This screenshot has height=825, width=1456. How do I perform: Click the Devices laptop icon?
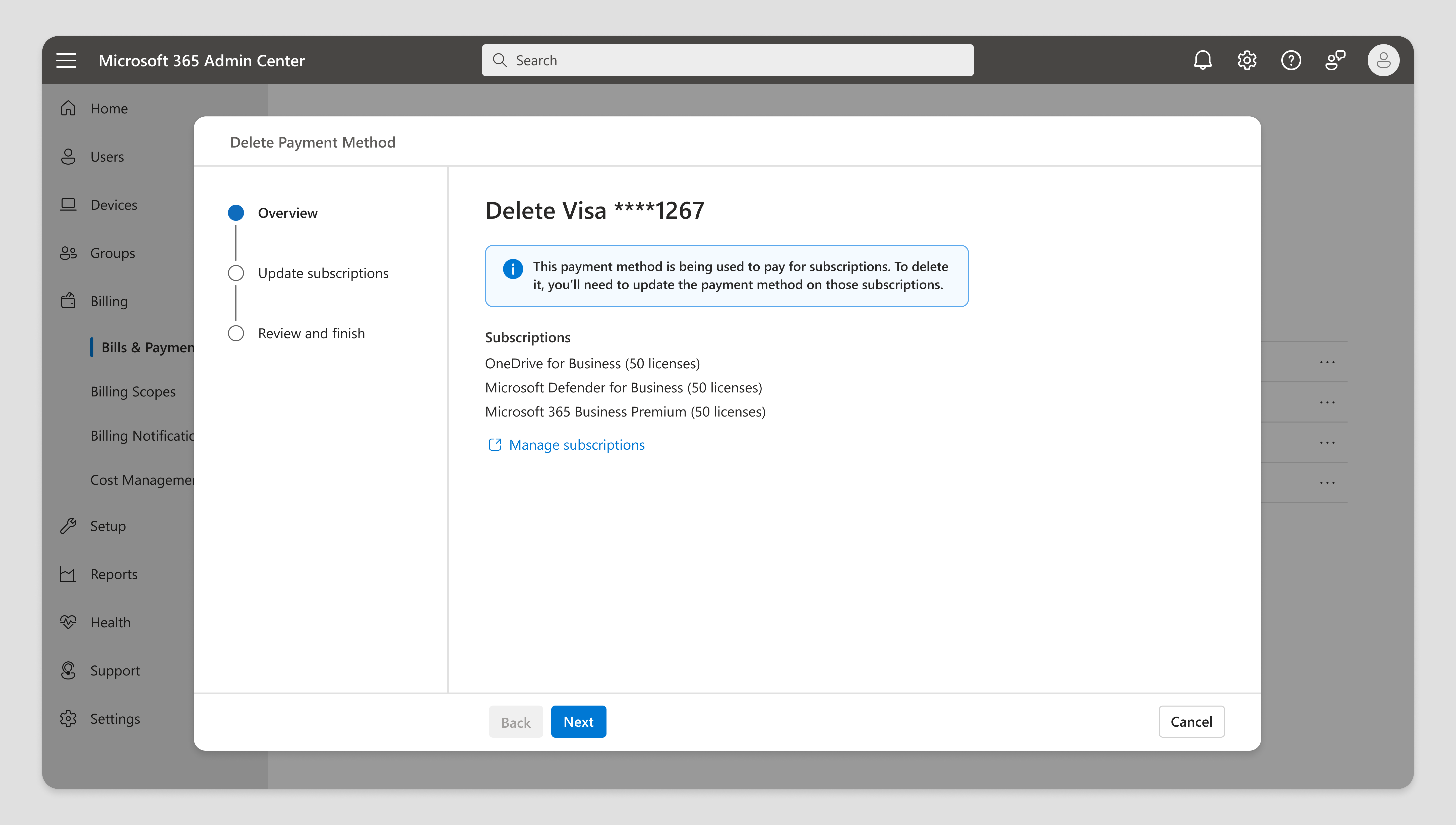coord(68,204)
